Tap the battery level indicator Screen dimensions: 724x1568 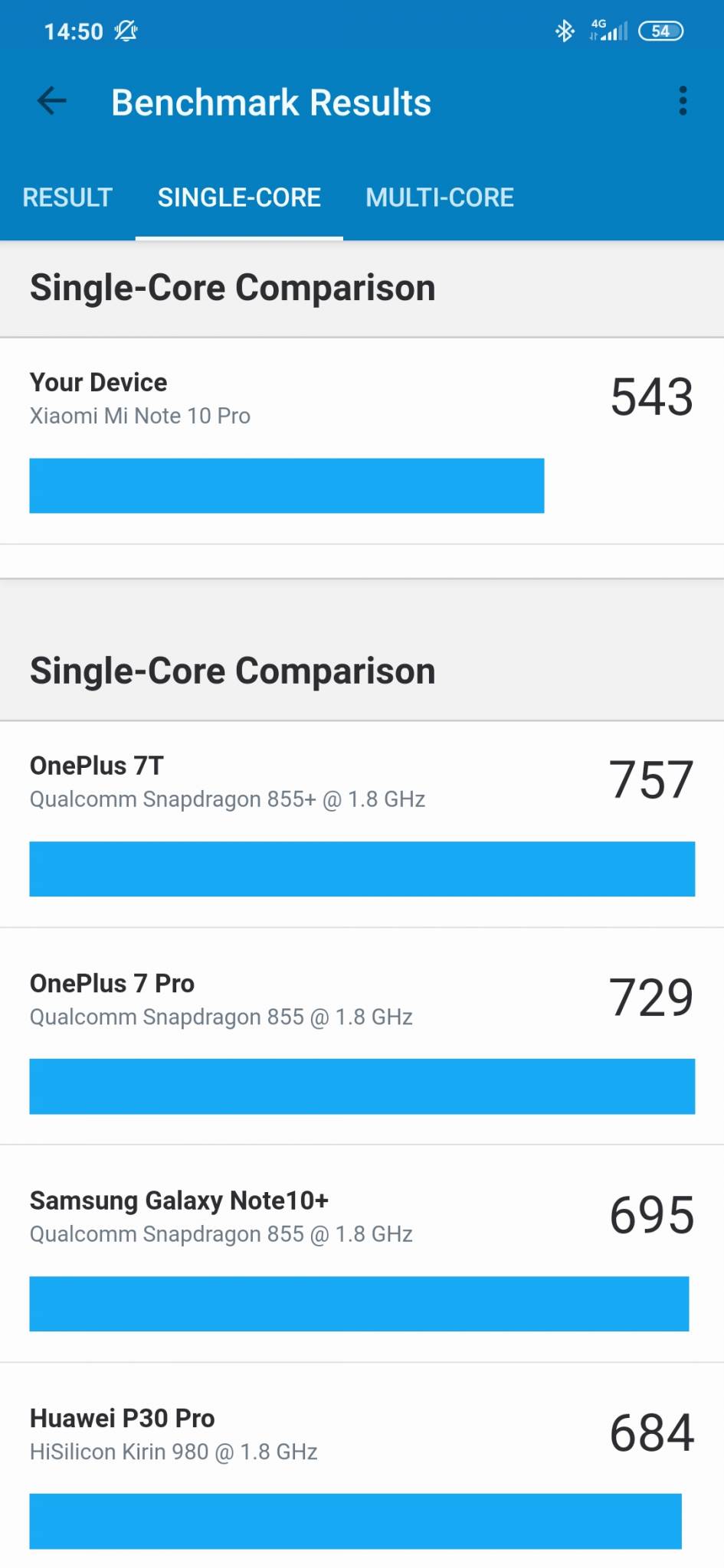660,31
